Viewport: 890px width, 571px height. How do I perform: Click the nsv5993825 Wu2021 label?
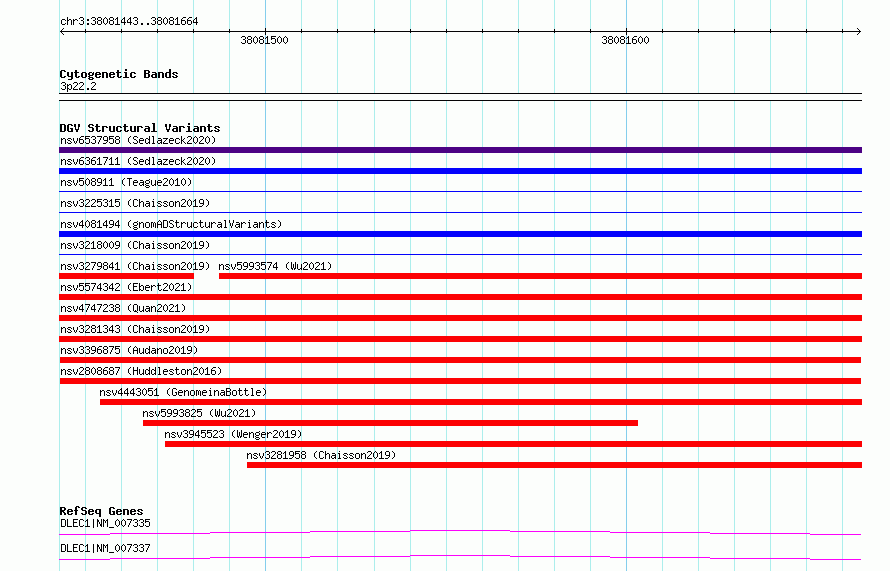(199, 413)
